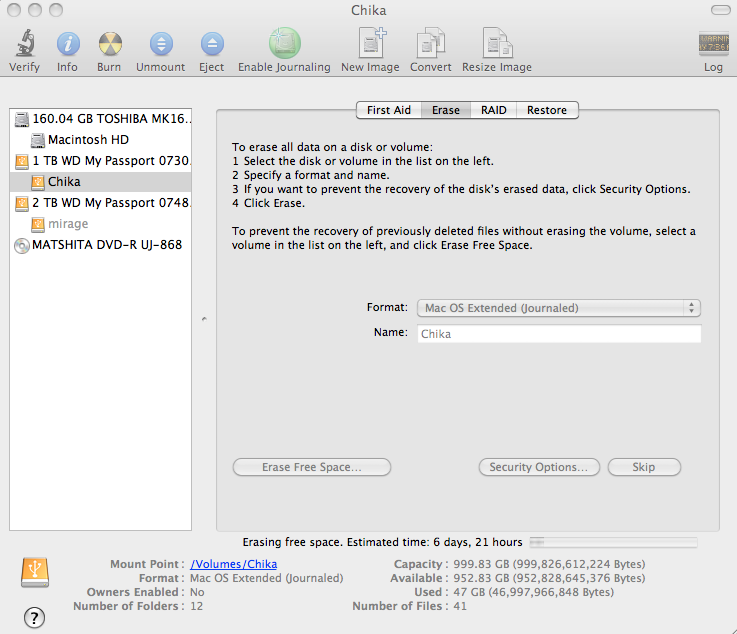Select the Chika volume in sidebar
Screen dimensions: 737x634
tap(101, 182)
